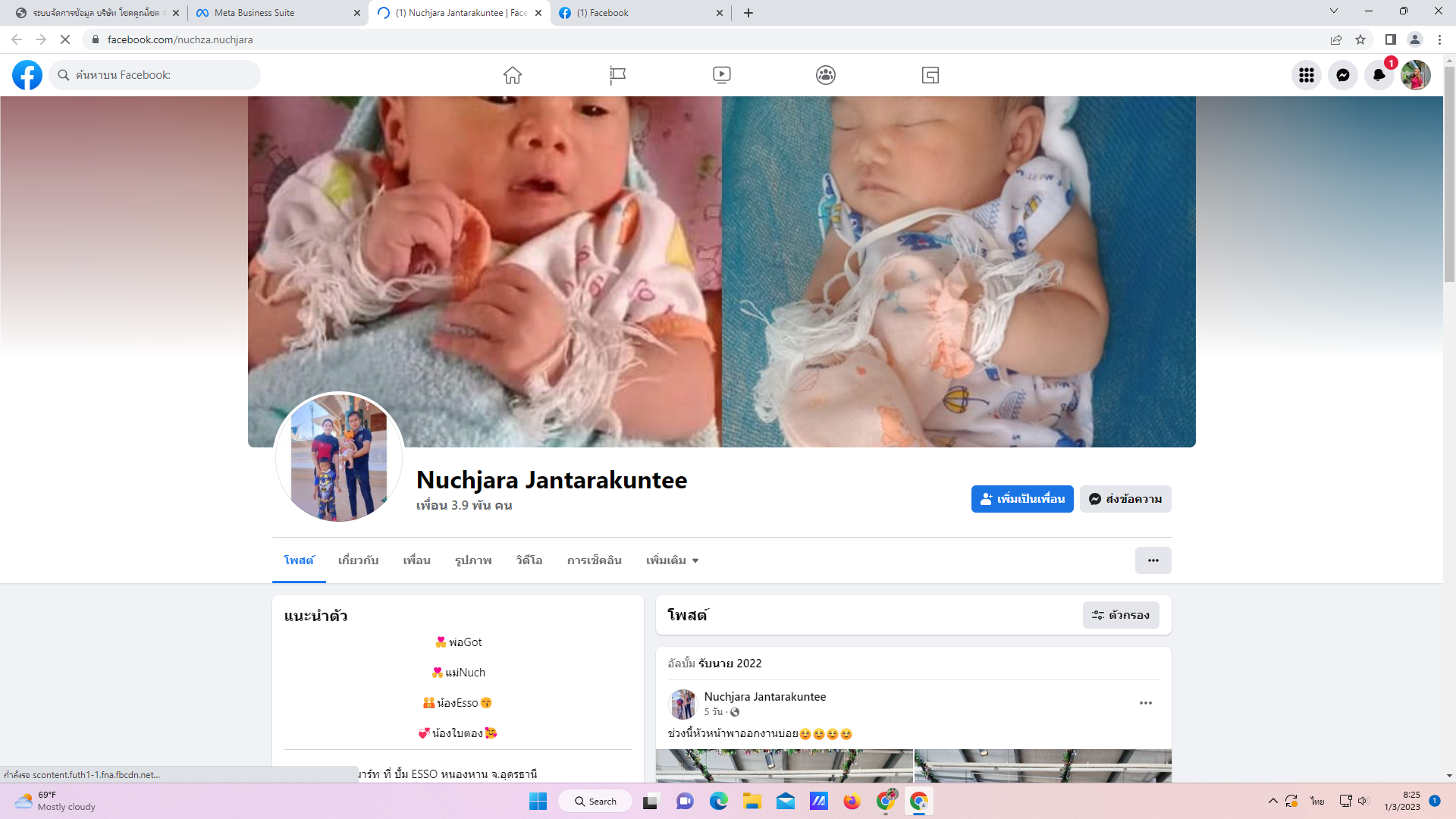Bookmark this page with star icon
This screenshot has height=819, width=1456.
click(x=1360, y=39)
